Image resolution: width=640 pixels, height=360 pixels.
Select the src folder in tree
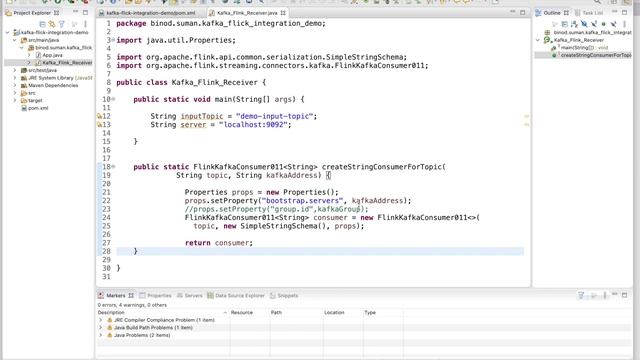(32, 93)
